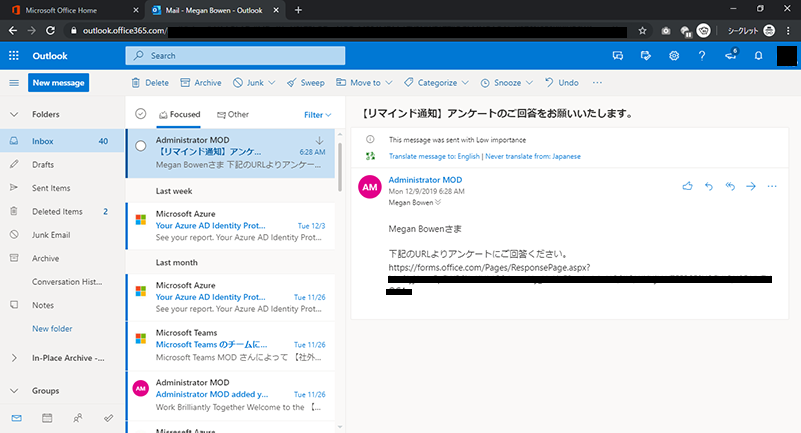Screen dimensions: 801x433
Task: Forward the open message
Action: [751, 186]
